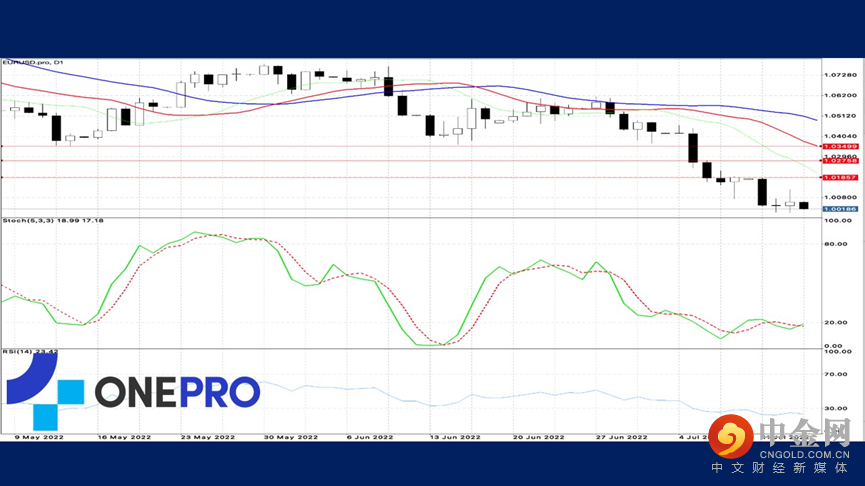Click the 30.00 RSI scale label
This screenshot has width=865, height=486.
click(x=836, y=408)
